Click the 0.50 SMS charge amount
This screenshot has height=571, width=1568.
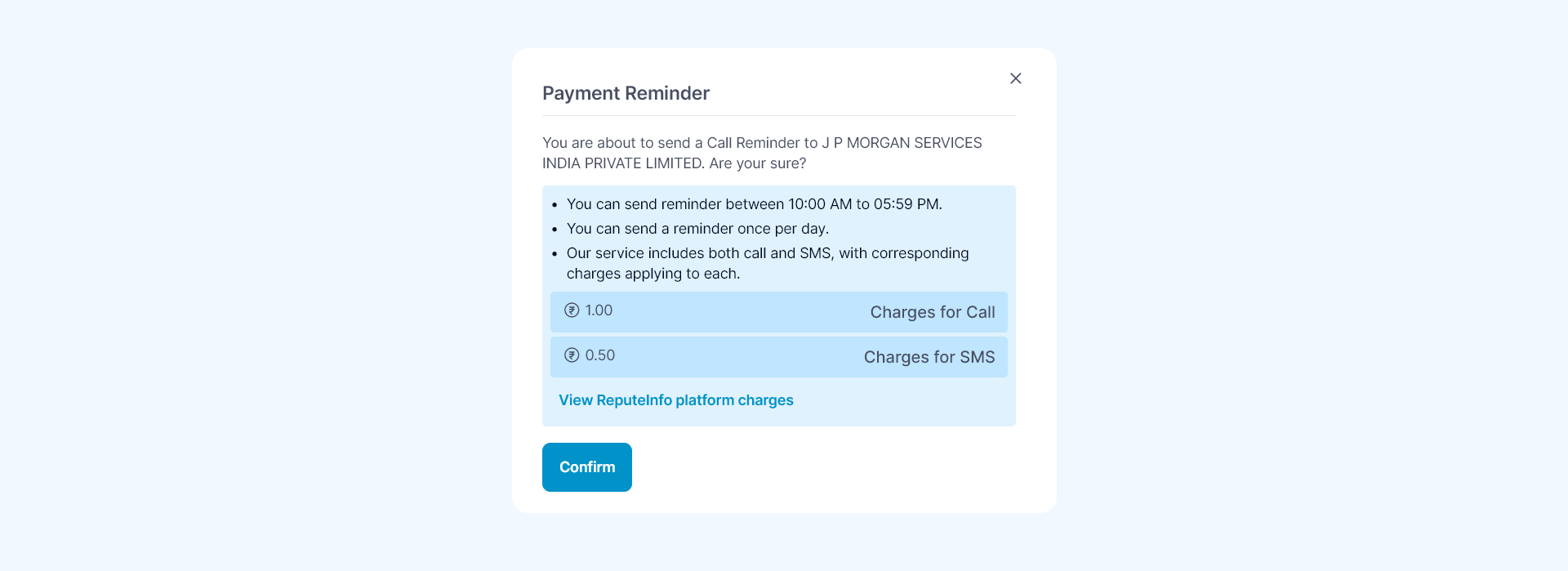[x=600, y=355]
